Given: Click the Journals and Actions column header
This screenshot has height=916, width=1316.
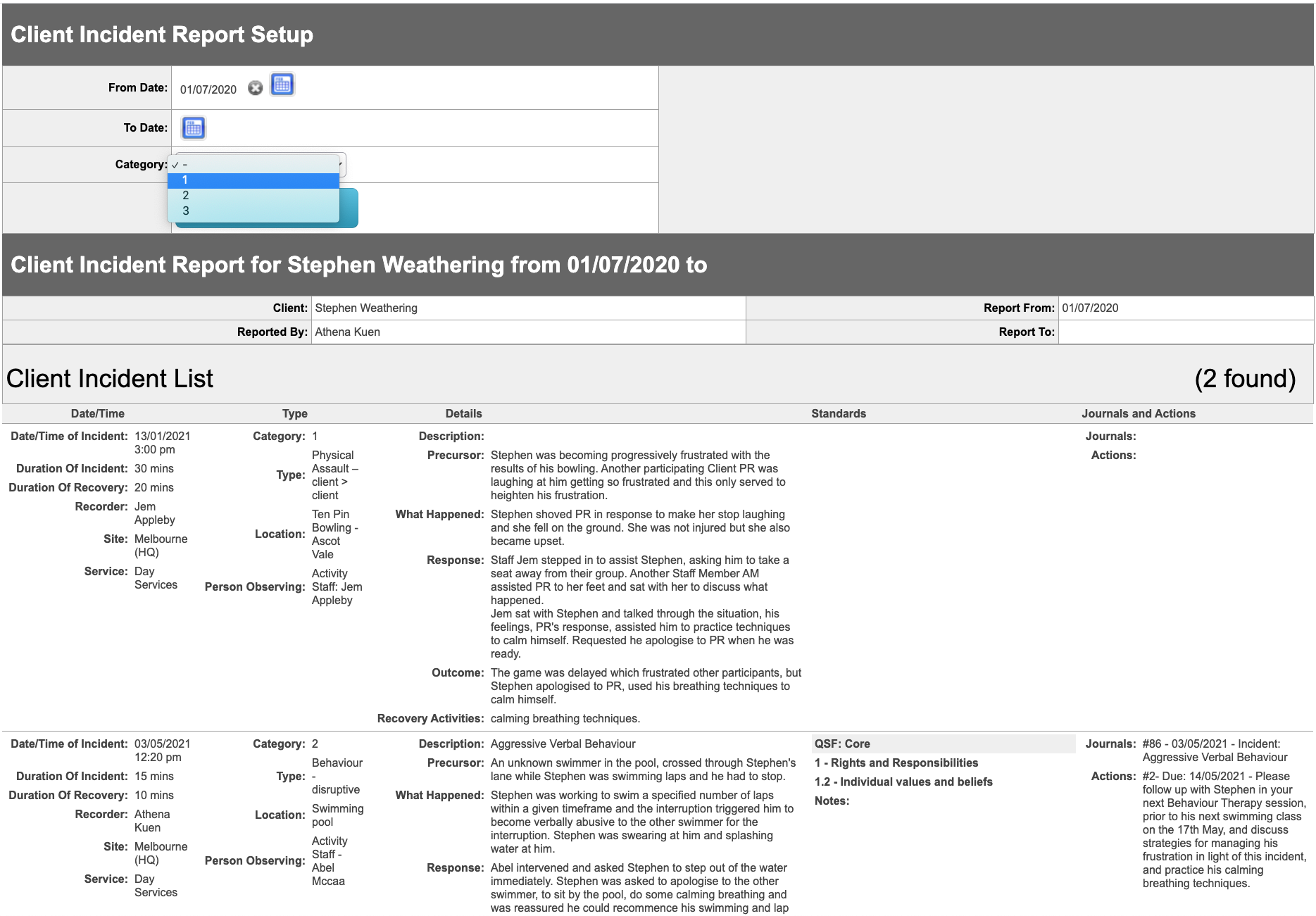Looking at the screenshot, I should point(1138,413).
